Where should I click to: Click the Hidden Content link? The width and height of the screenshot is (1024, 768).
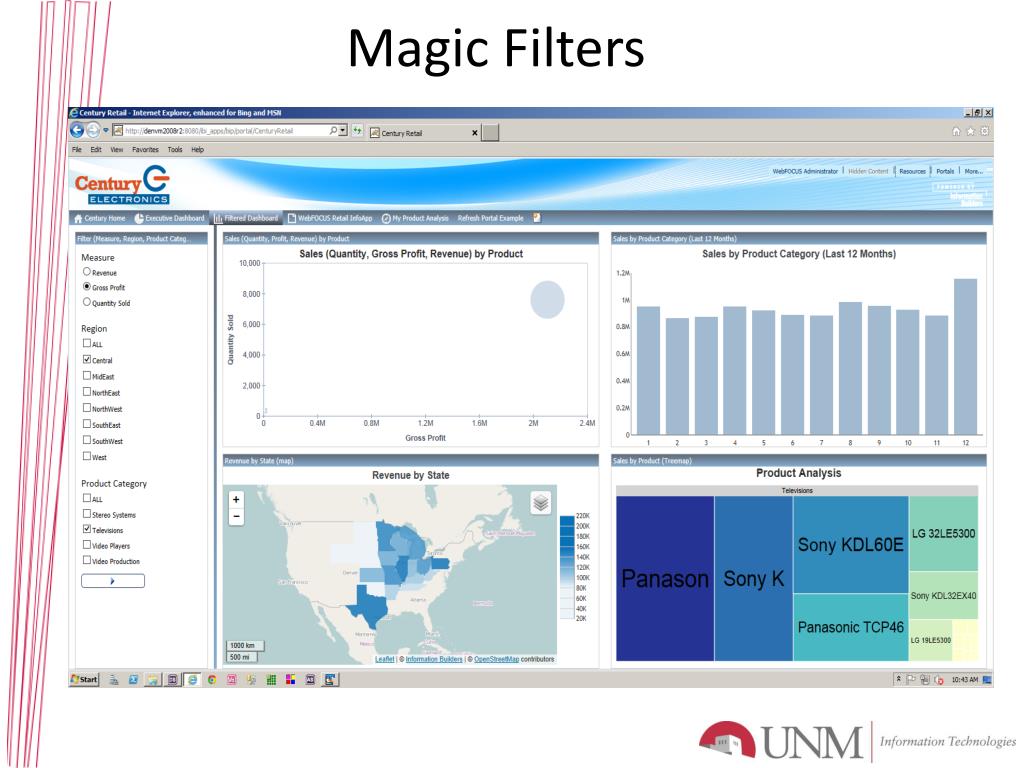[868, 171]
